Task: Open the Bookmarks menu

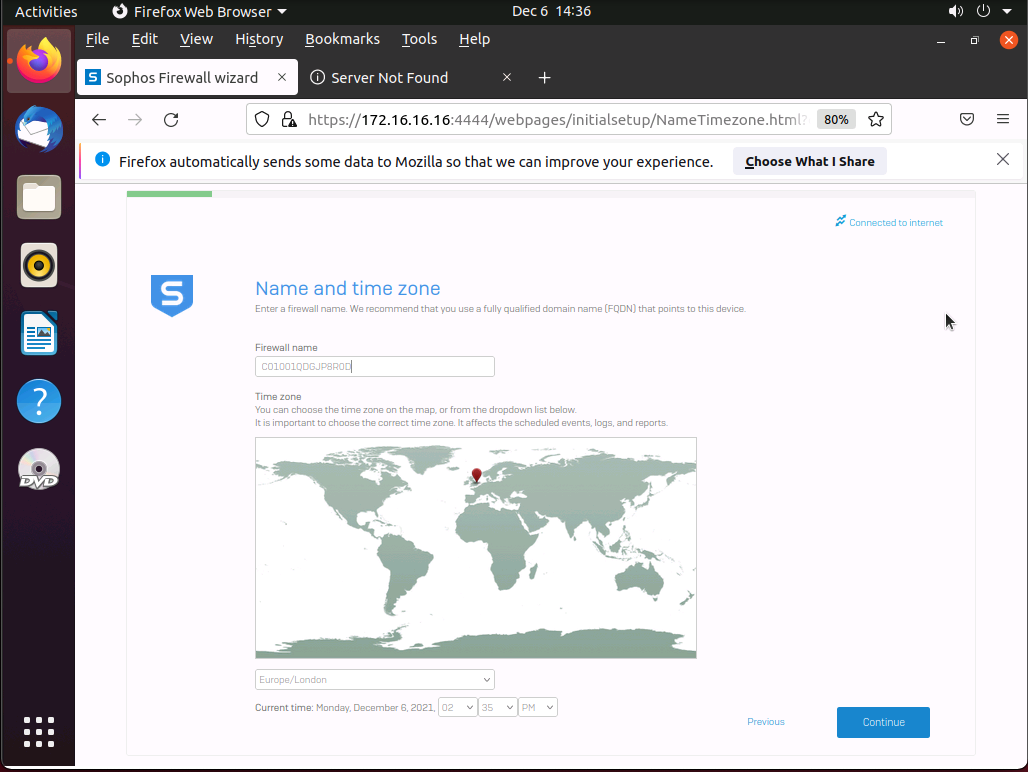Action: [x=342, y=39]
